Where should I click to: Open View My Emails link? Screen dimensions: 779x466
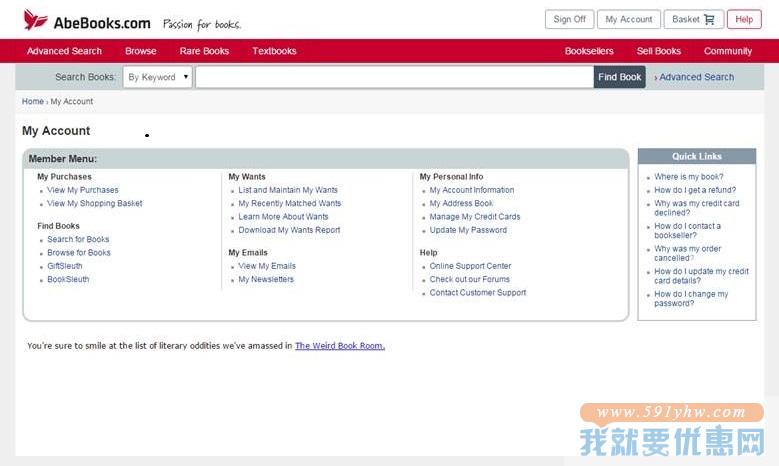[267, 266]
